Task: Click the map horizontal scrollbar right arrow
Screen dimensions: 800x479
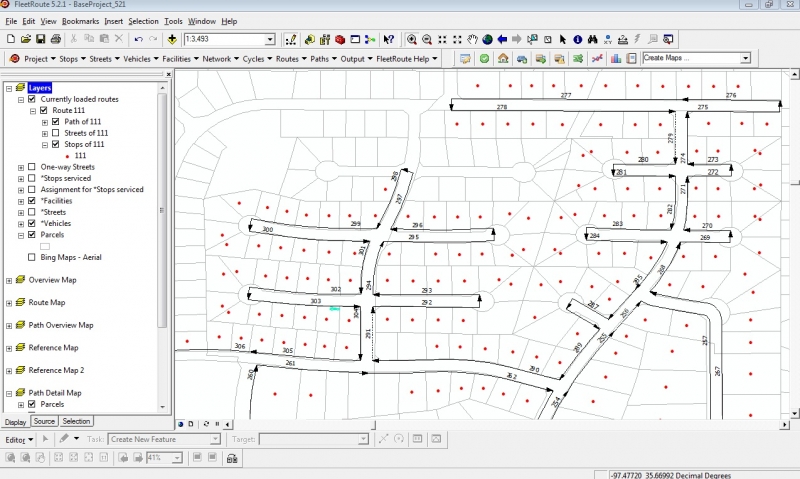Action: (784, 424)
